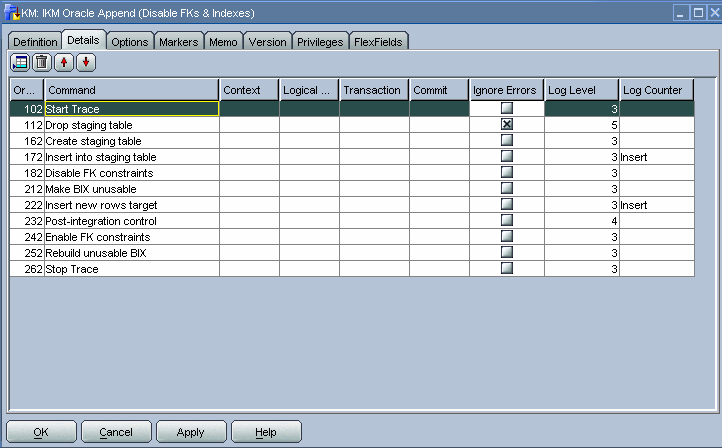
Task: Select the Insert into staging table command
Action: (x=132, y=157)
